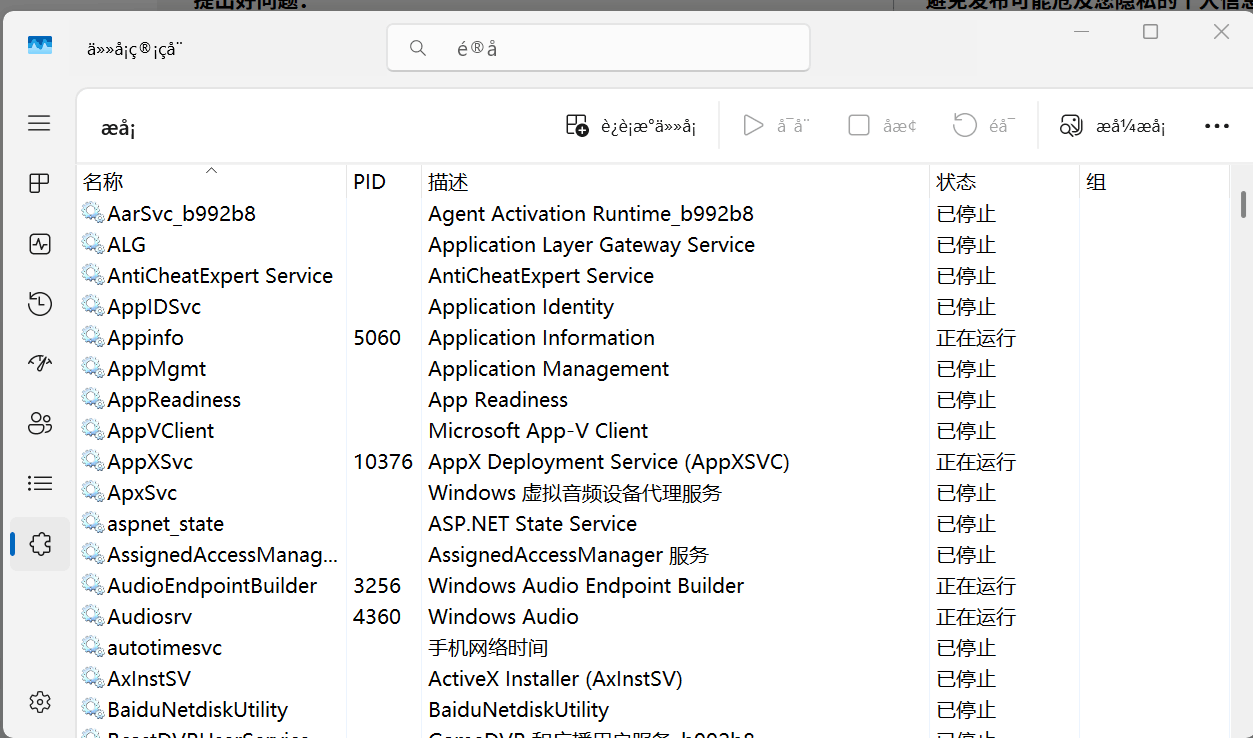Click description 手机网络时间
Image resolution: width=1253 pixels, height=738 pixels.
coord(488,648)
